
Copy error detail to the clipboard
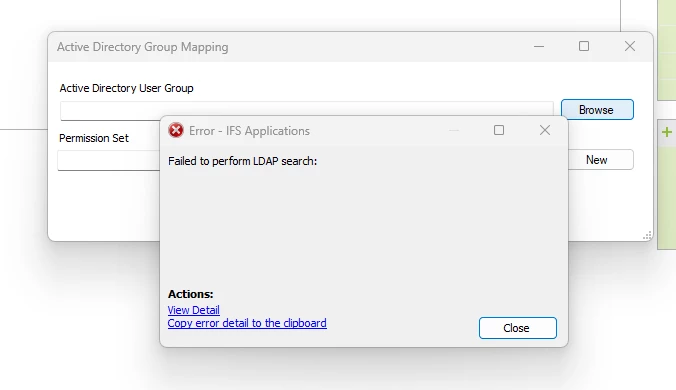pos(247,323)
